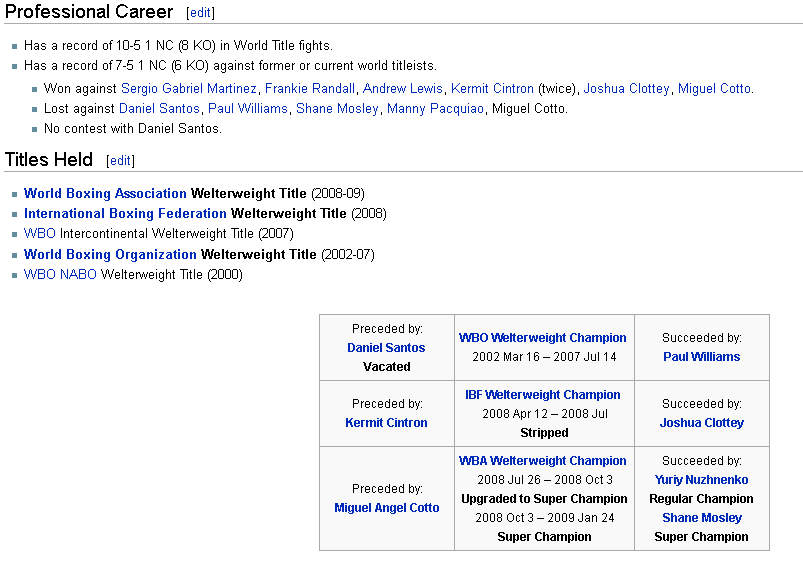Open WBA Welterweight Champion link in table
The height and width of the screenshot is (570, 803).
(x=543, y=461)
